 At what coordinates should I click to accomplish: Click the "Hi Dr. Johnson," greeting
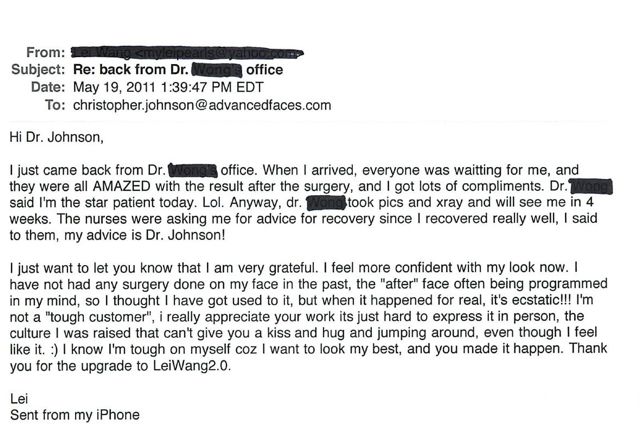coord(57,137)
